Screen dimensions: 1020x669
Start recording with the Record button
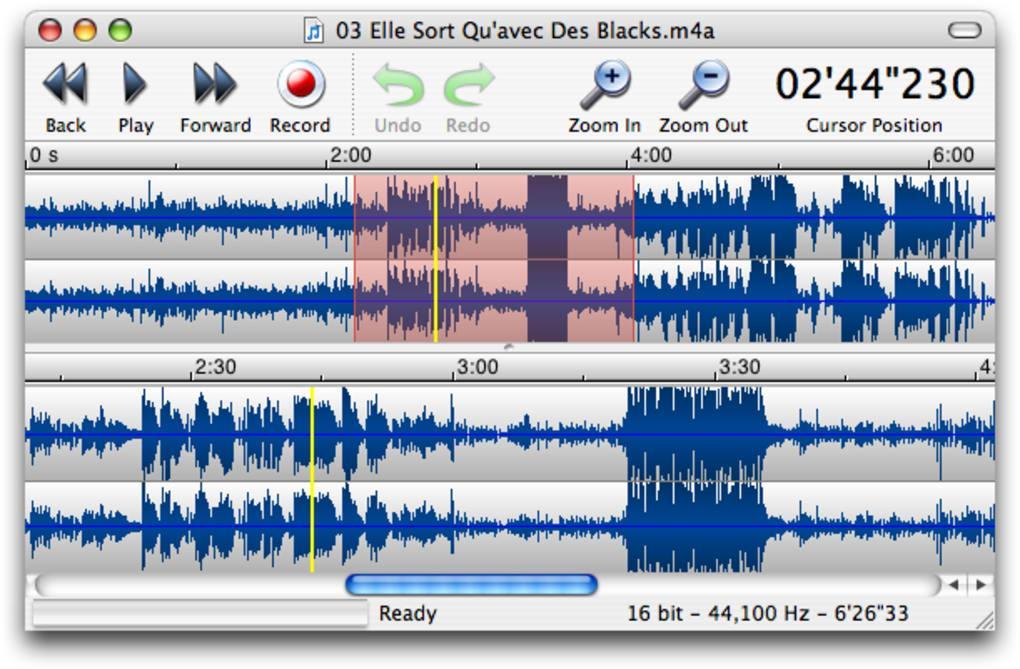(x=300, y=84)
